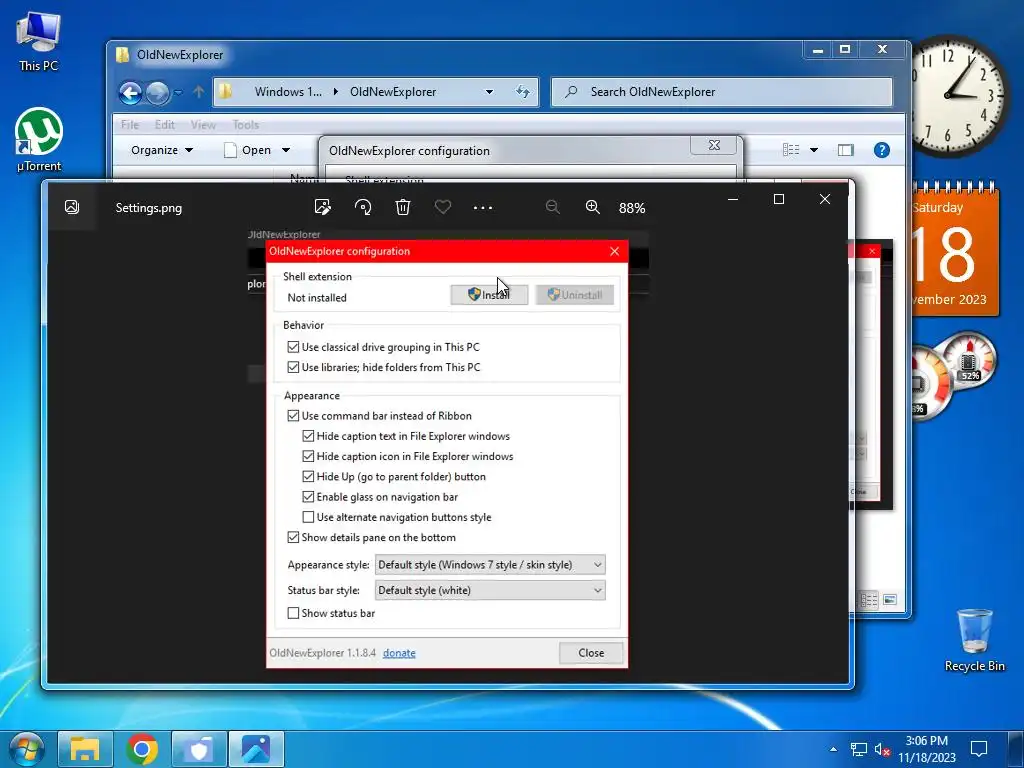Enable Use alternate navigation buttons style
1024x768 pixels.
tap(308, 517)
